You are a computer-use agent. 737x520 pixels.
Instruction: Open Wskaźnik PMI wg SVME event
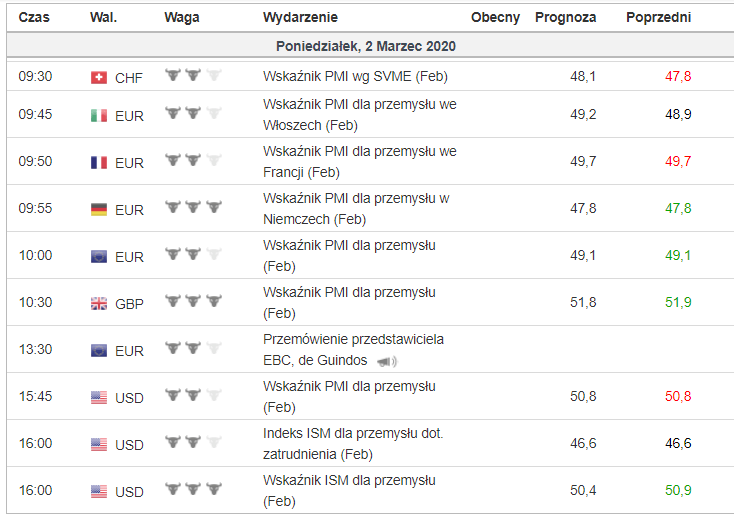pyautogui.click(x=355, y=76)
